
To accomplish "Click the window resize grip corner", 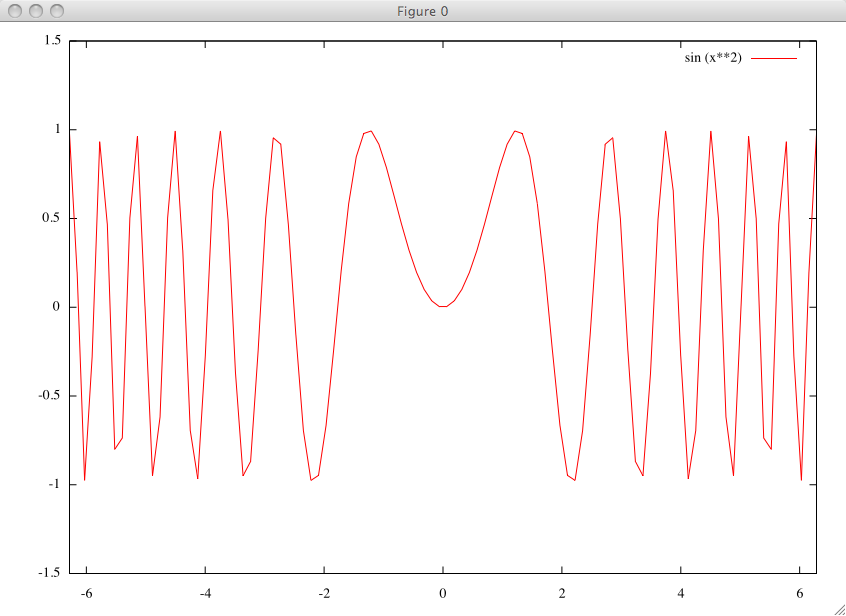I will [x=839, y=609].
